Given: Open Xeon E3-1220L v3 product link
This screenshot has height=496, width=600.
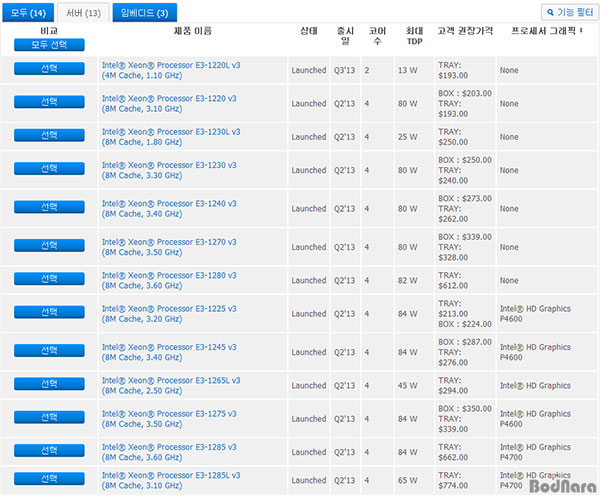Looking at the screenshot, I should pos(171,70).
